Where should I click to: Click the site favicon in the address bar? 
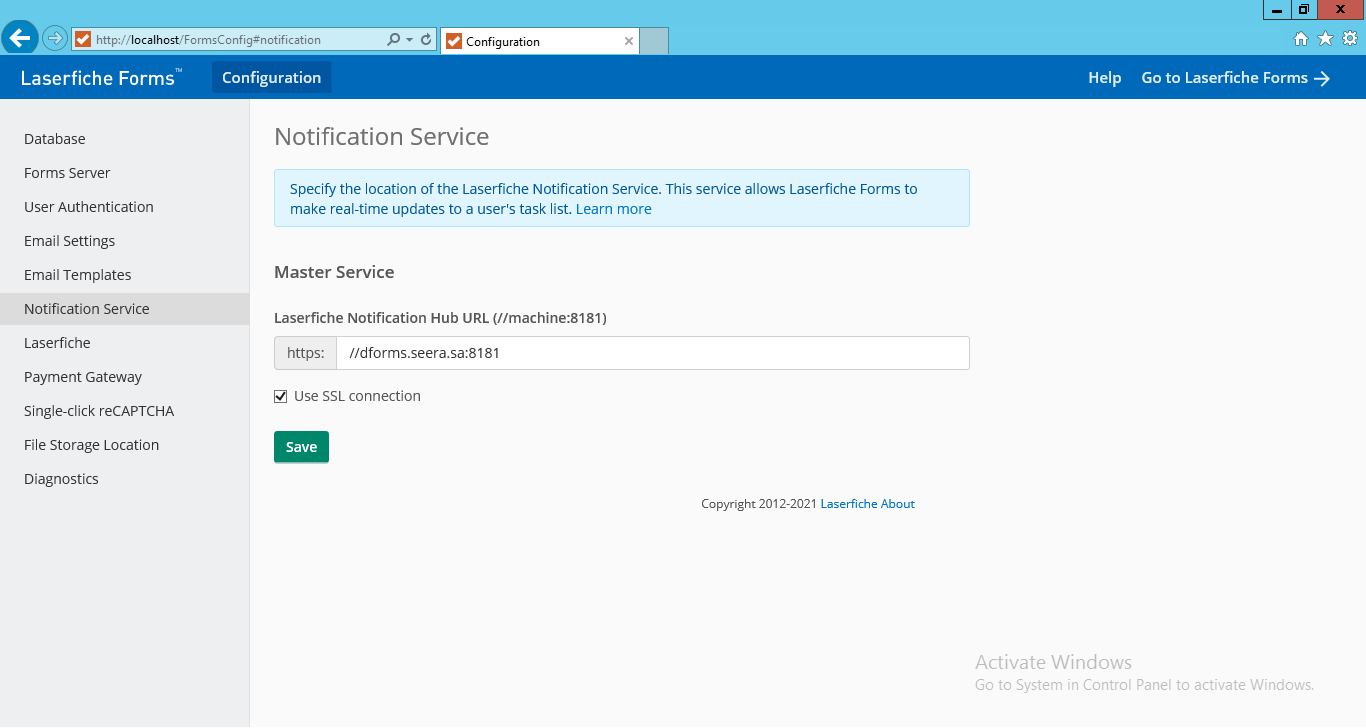(83, 40)
